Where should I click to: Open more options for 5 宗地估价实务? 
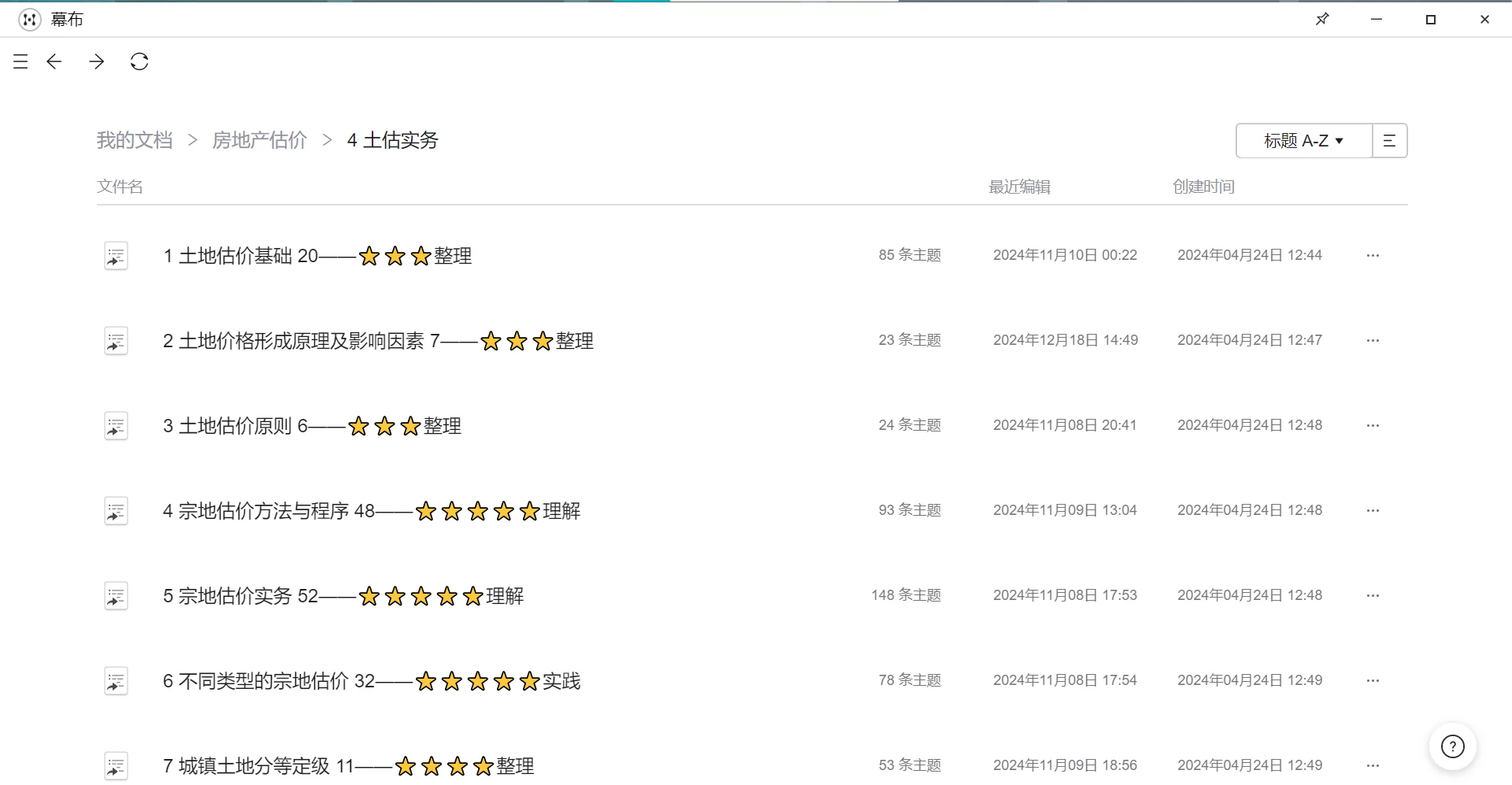click(x=1373, y=595)
